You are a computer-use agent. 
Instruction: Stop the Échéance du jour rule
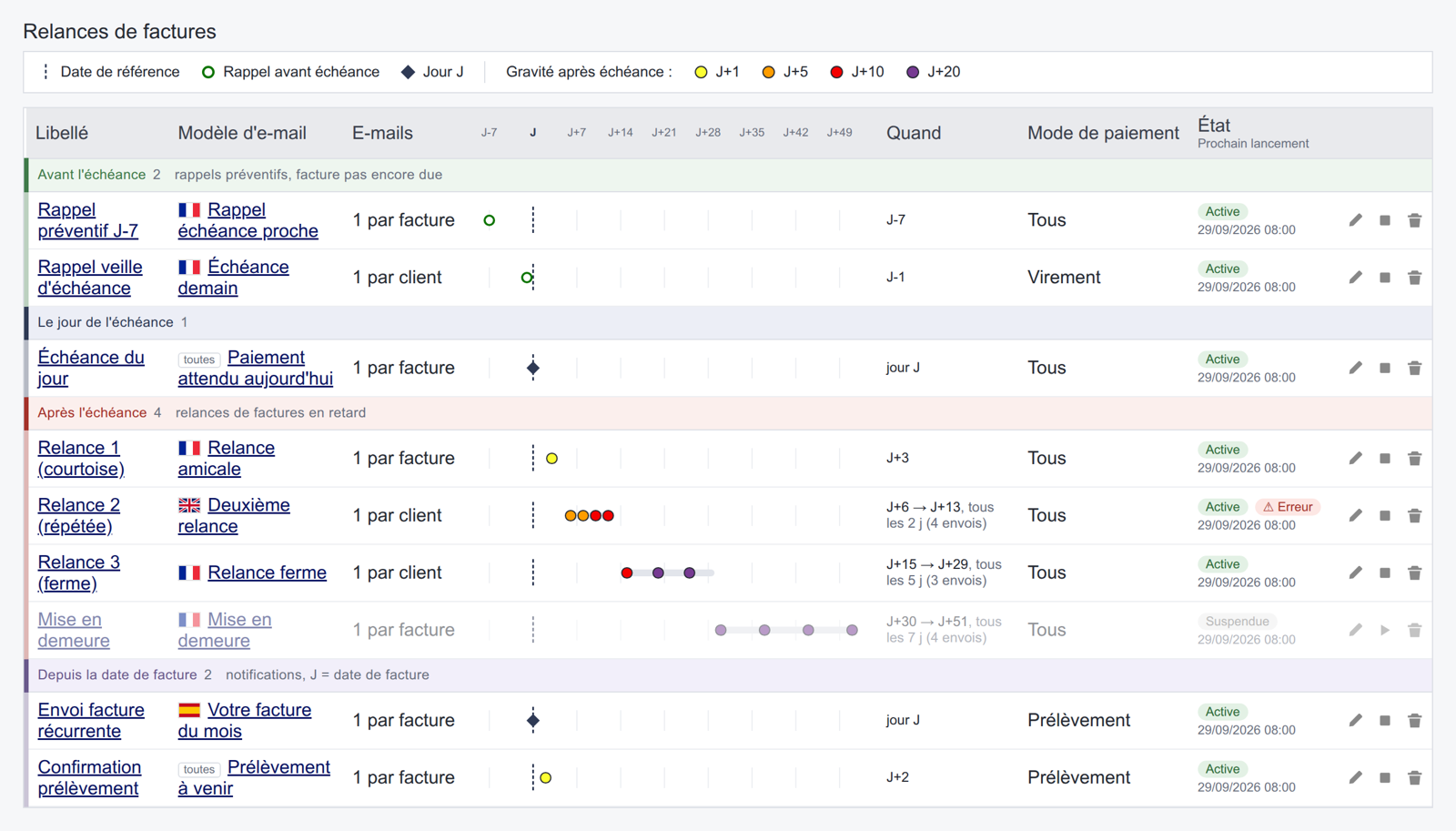coord(1385,368)
